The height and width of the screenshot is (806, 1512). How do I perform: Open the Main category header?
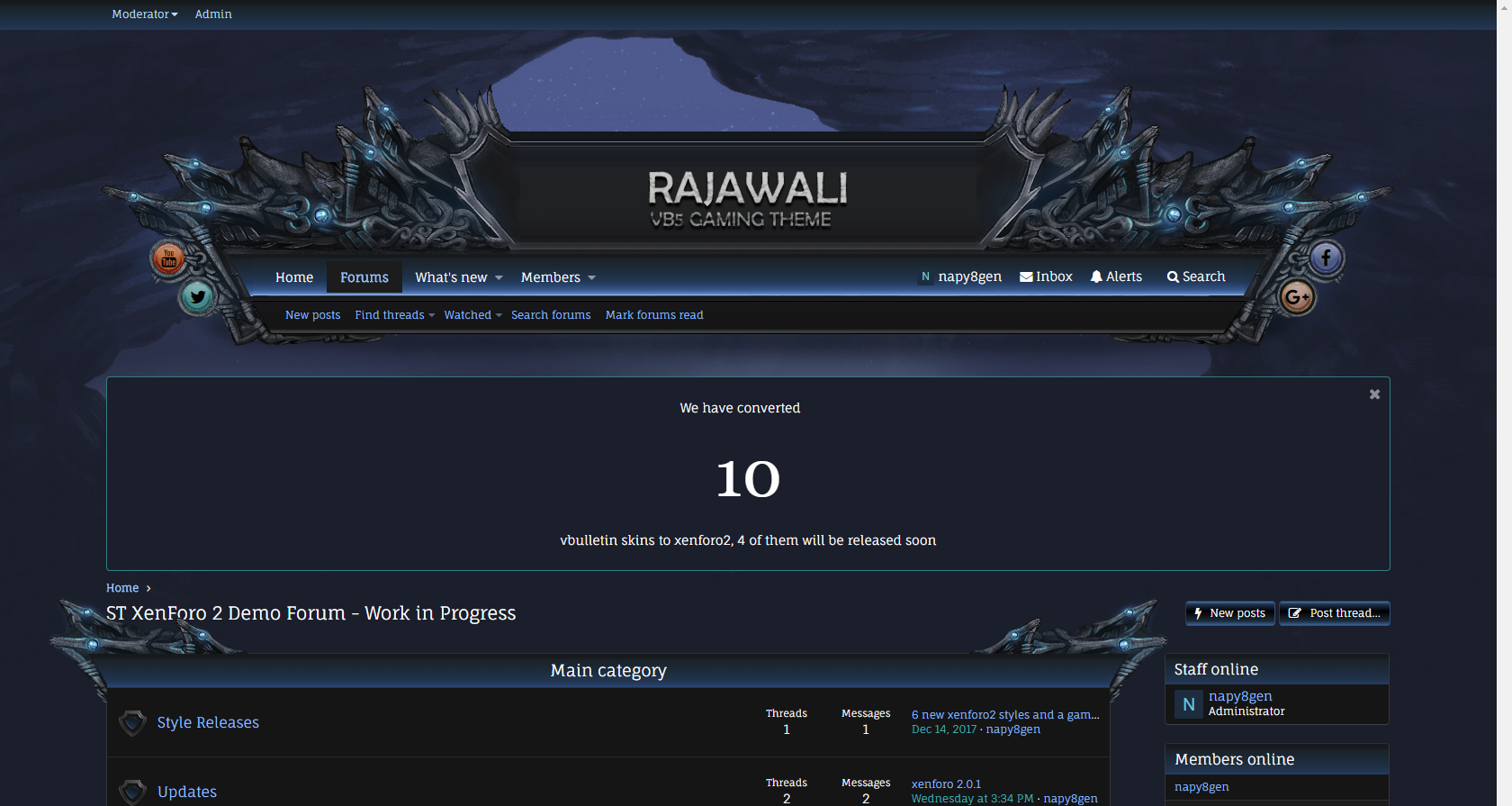pyautogui.click(x=608, y=671)
